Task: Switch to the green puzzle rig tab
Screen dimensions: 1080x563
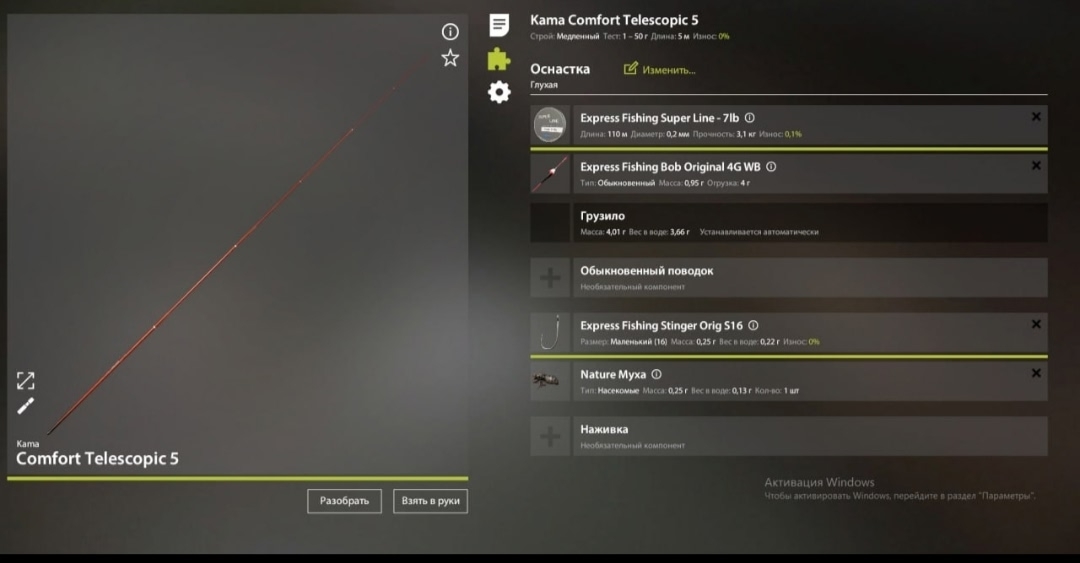Action: tap(499, 59)
